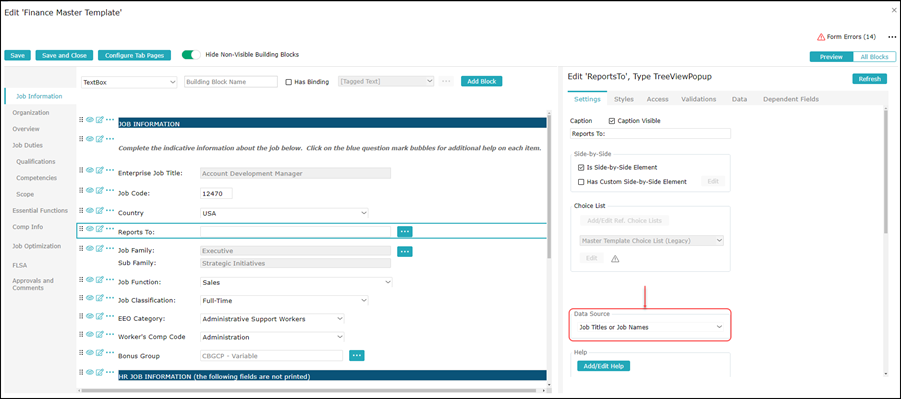
Task: Click the drag handle of the Job Family row
Action: [x=81, y=248]
